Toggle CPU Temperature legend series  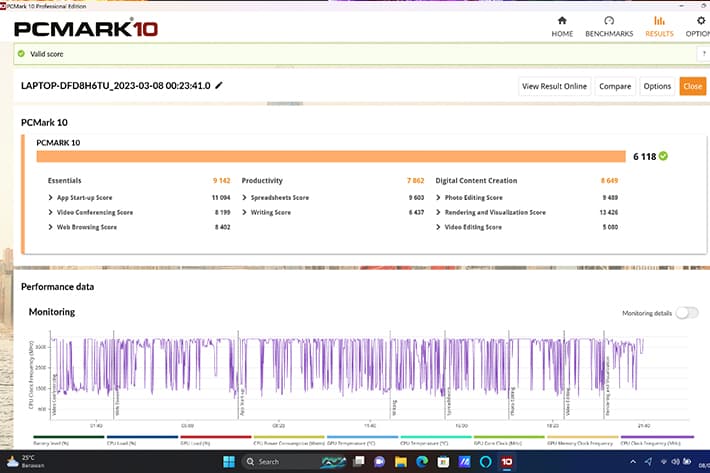[436, 441]
